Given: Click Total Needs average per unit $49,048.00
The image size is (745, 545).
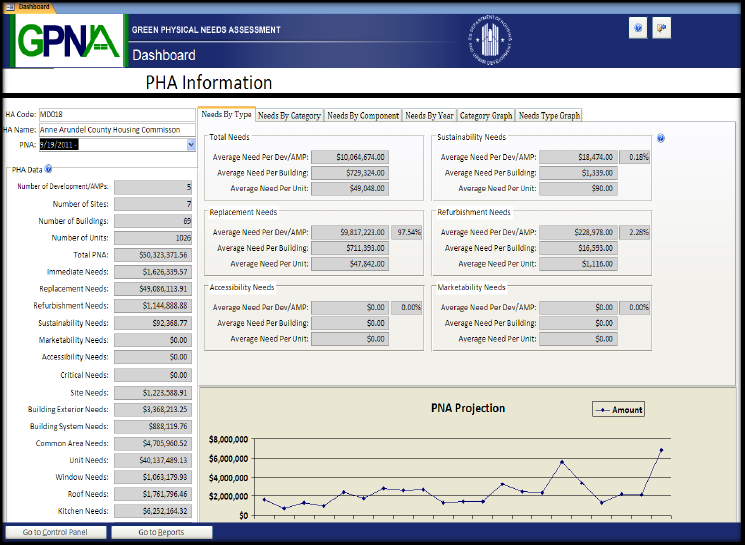Looking at the screenshot, I should pos(350,189).
